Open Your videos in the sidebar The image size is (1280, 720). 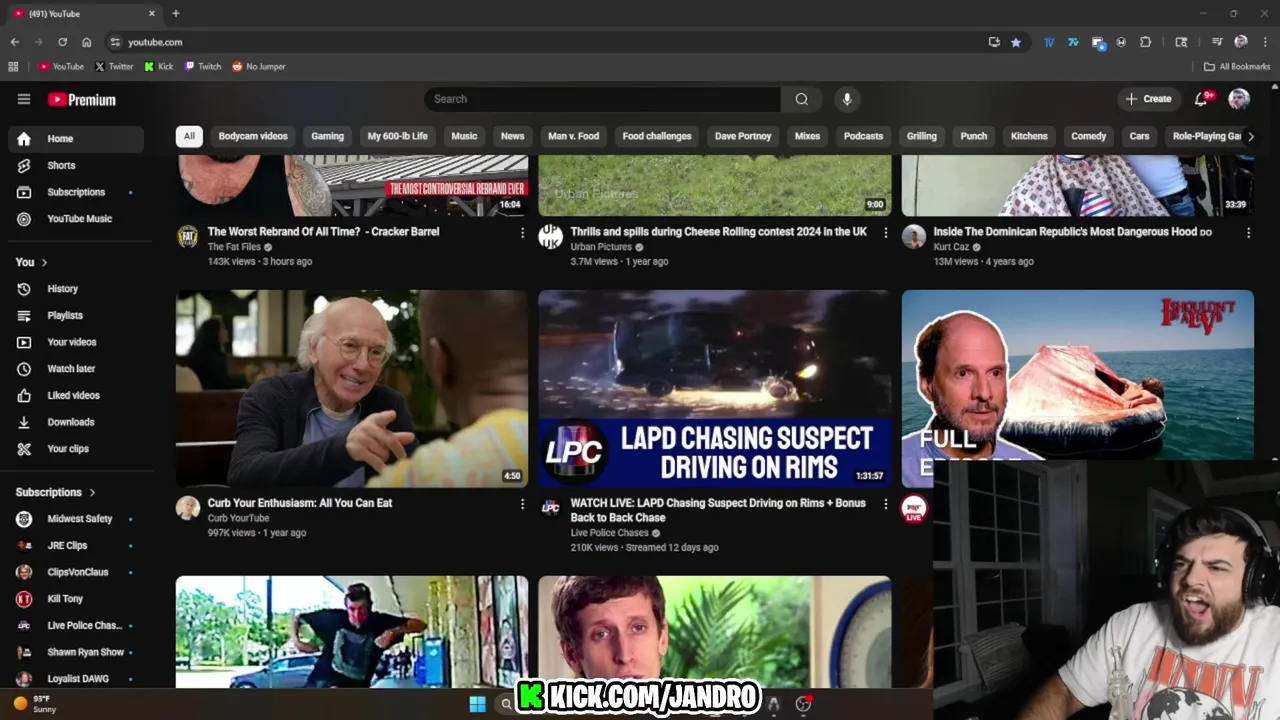tap(75, 342)
